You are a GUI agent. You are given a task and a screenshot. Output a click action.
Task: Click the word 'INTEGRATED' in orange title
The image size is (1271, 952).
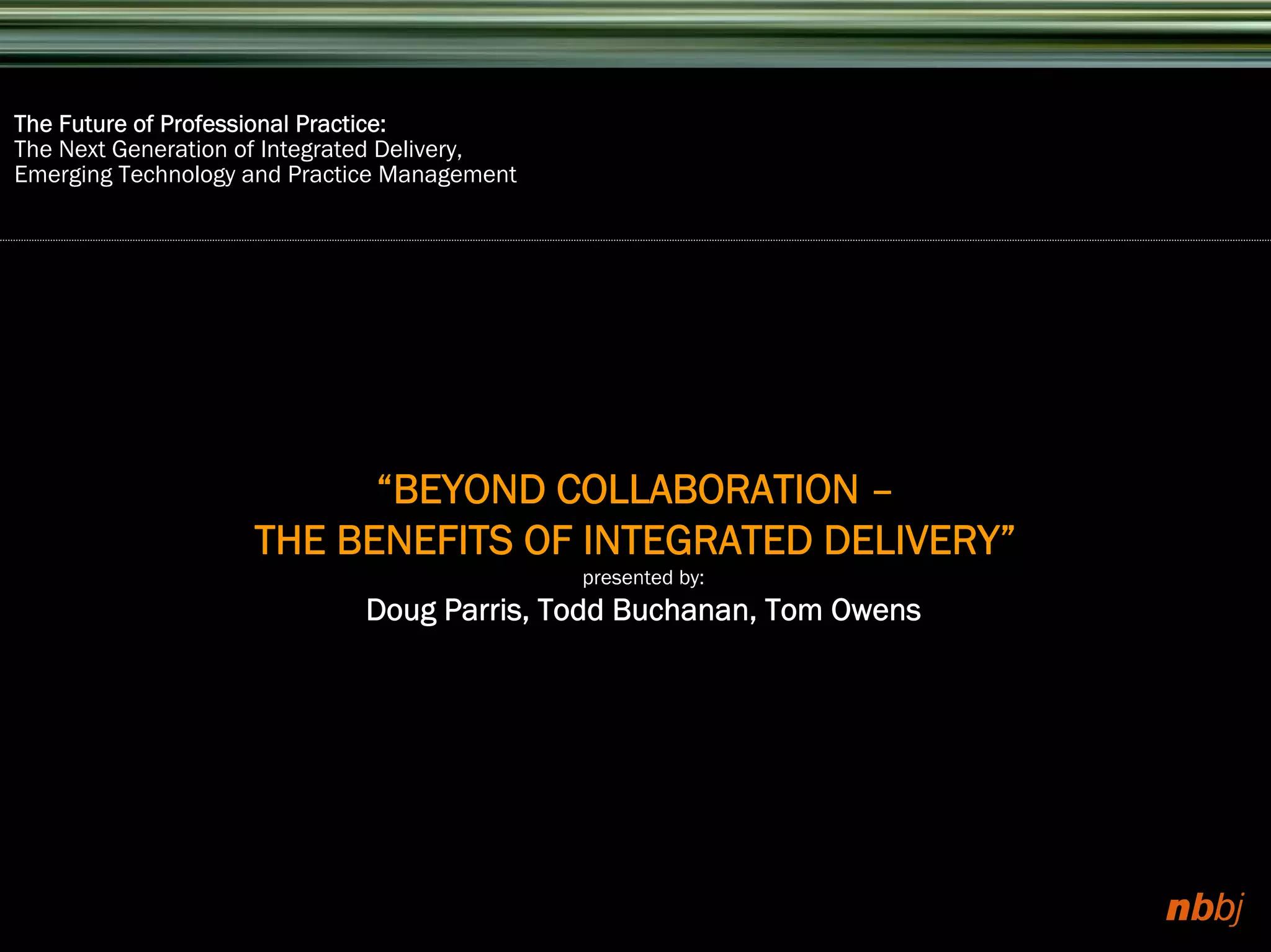tap(698, 541)
